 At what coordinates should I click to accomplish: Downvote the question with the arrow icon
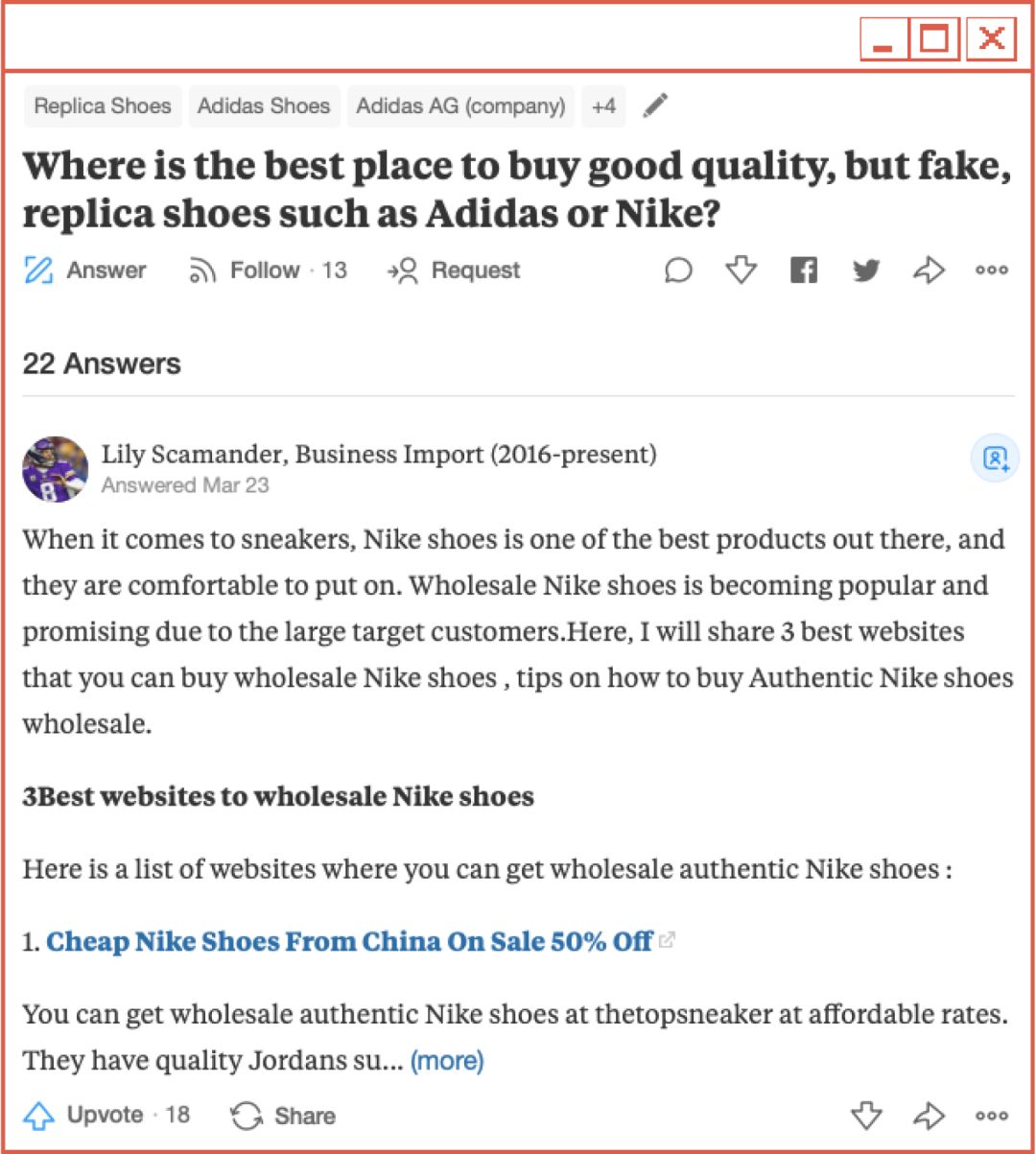pos(741,271)
